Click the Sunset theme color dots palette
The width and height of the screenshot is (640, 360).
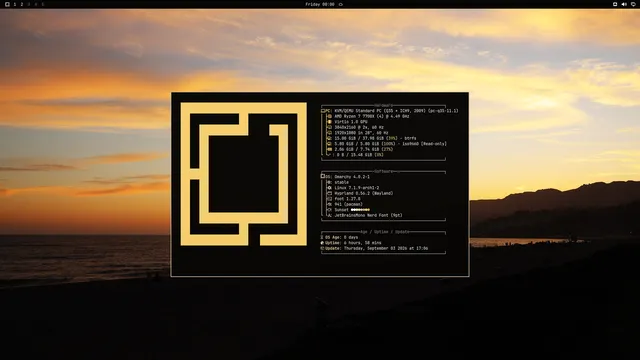pos(360,210)
